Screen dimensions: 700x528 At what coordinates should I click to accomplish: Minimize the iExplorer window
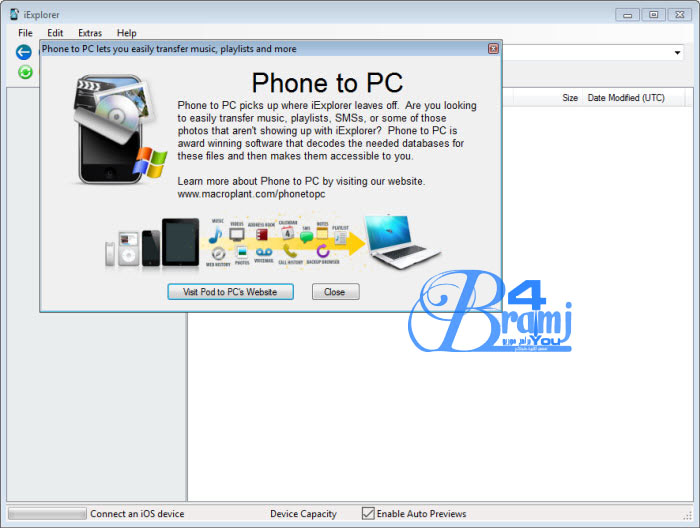(x=627, y=15)
